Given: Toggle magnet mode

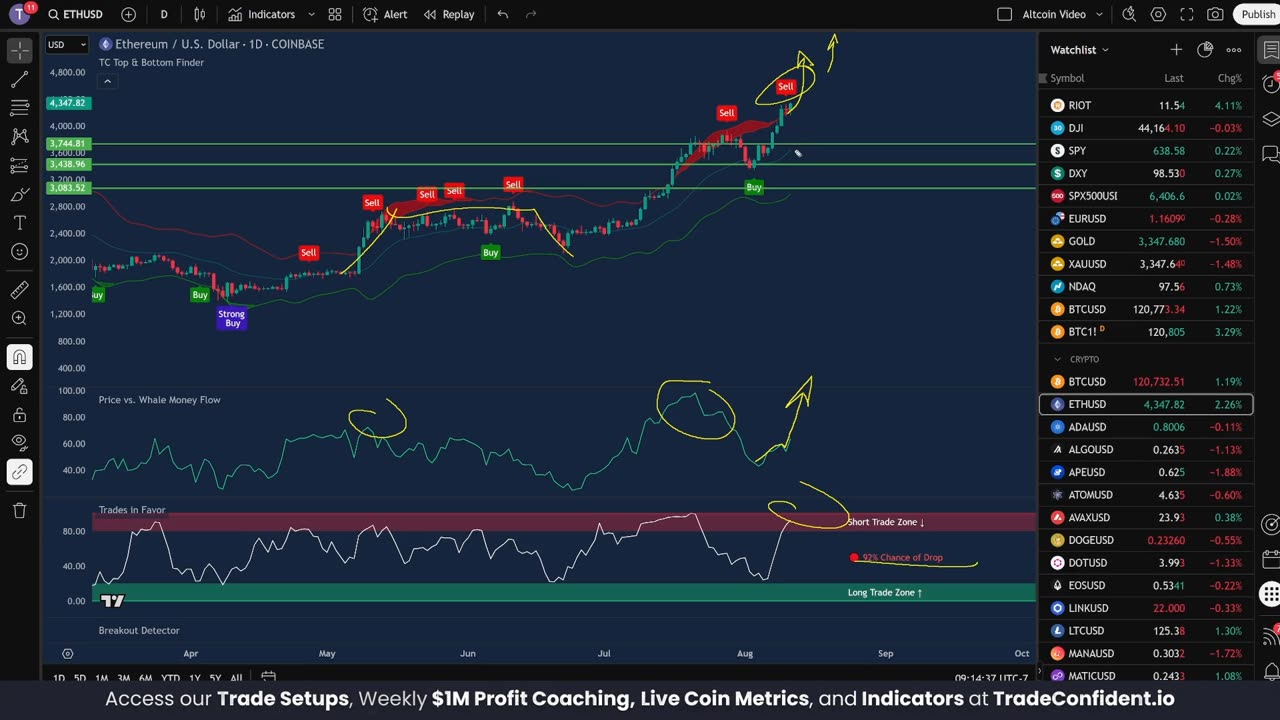Looking at the screenshot, I should point(19,357).
